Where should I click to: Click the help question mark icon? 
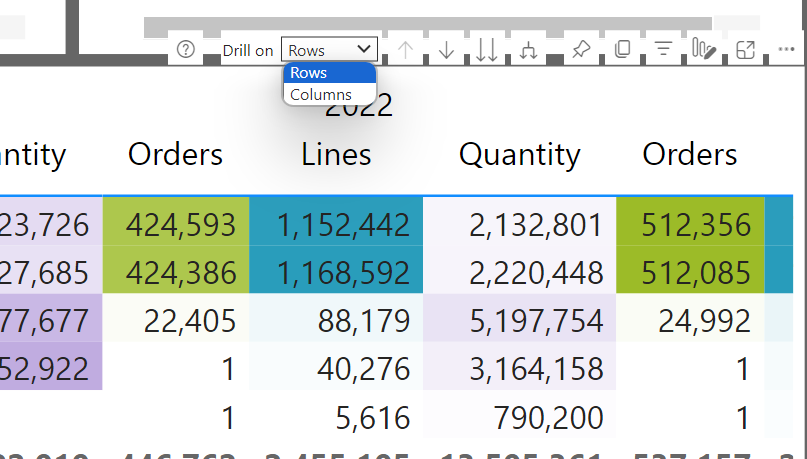coord(185,49)
